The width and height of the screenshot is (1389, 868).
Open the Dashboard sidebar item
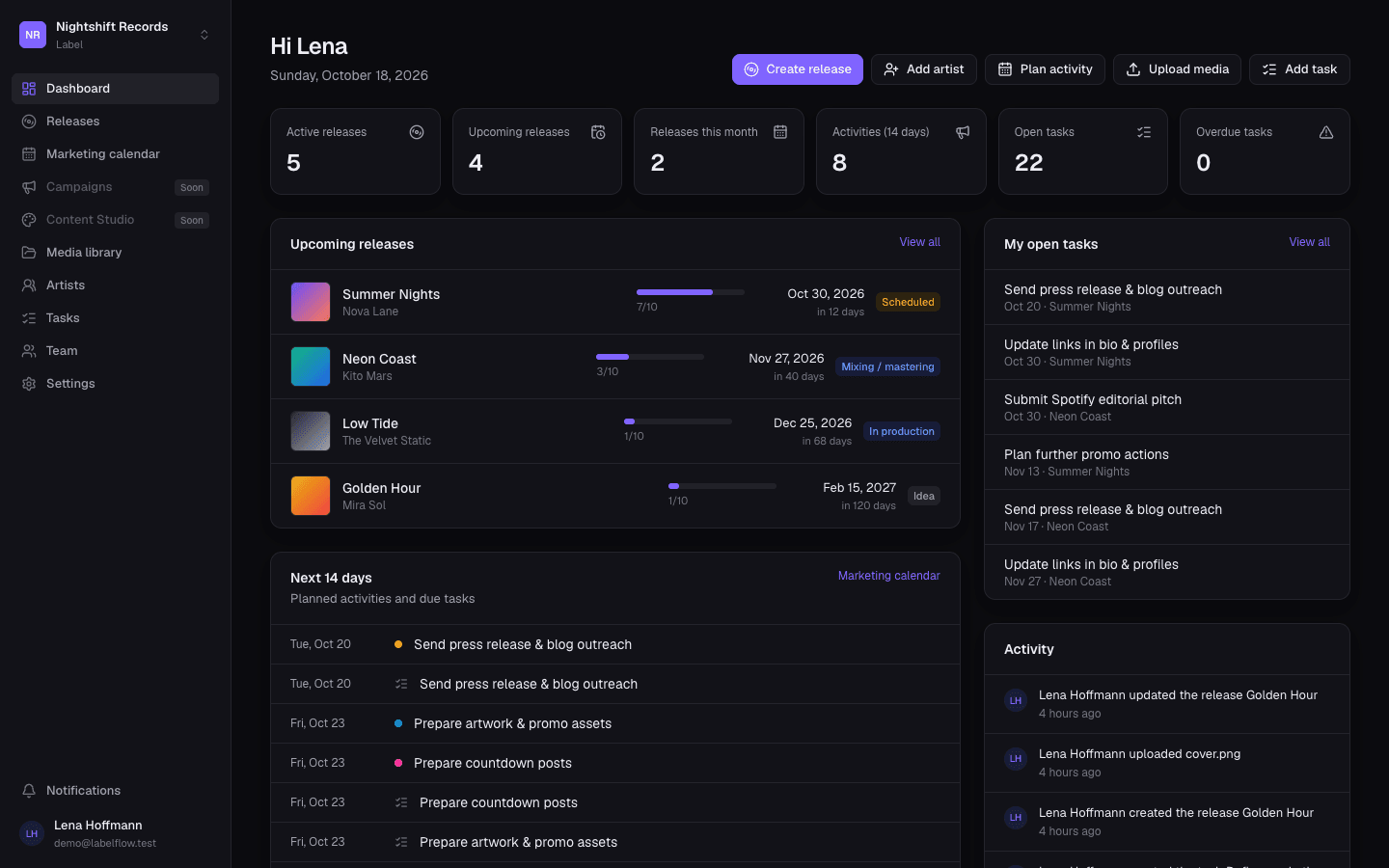coord(116,89)
